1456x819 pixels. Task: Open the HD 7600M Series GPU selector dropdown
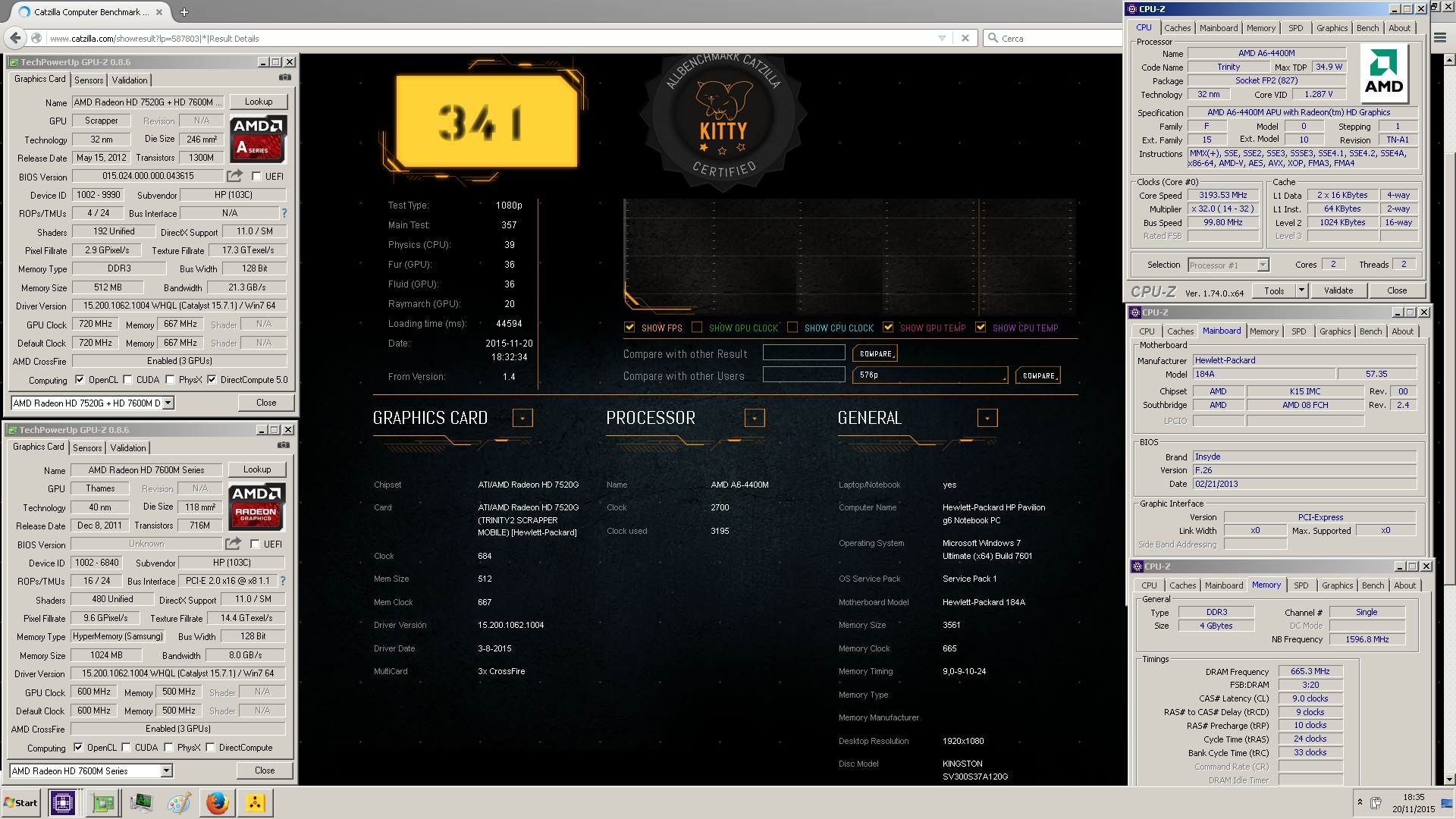(167, 770)
